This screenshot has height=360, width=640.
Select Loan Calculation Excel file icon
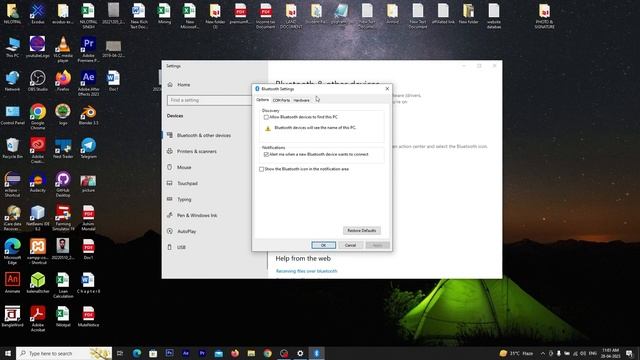pyautogui.click(x=63, y=285)
